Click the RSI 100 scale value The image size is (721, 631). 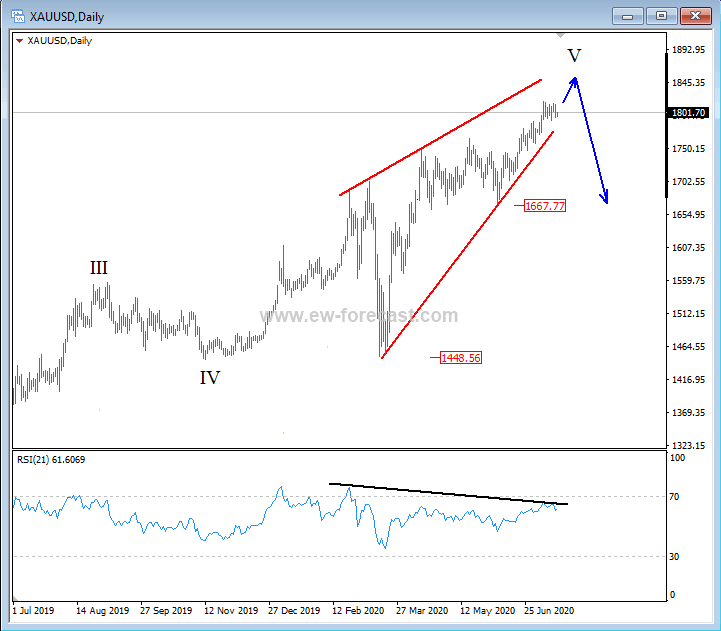click(677, 458)
